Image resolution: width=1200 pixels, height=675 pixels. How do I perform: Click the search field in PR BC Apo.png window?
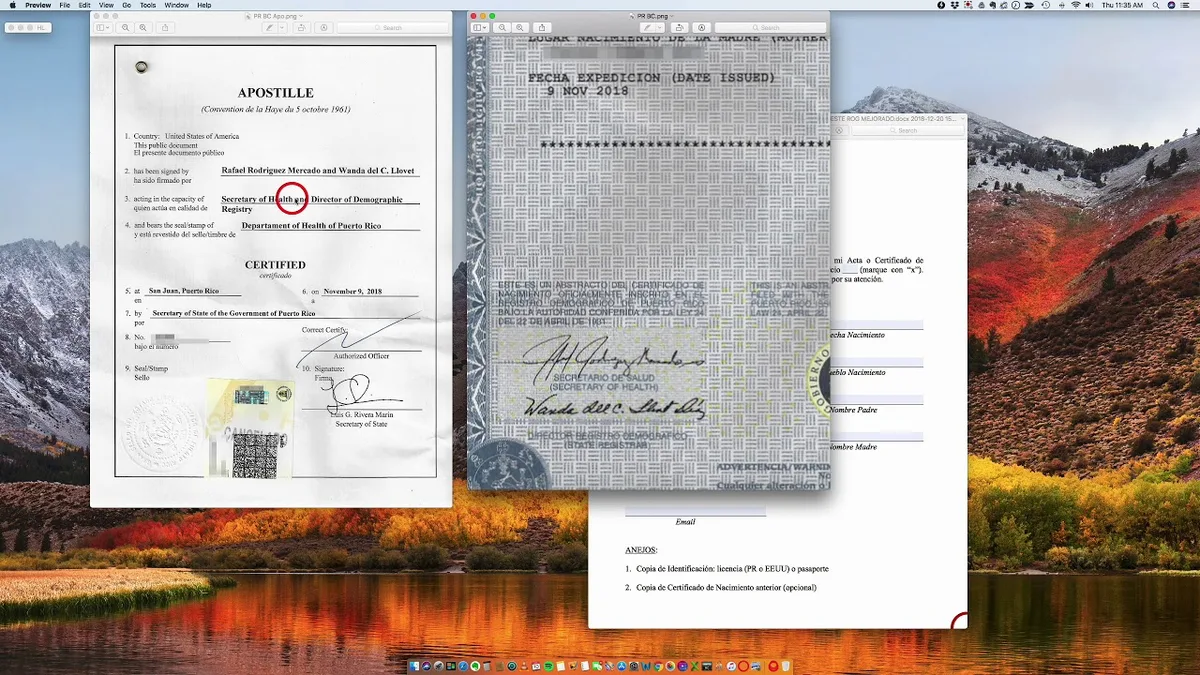(x=391, y=27)
